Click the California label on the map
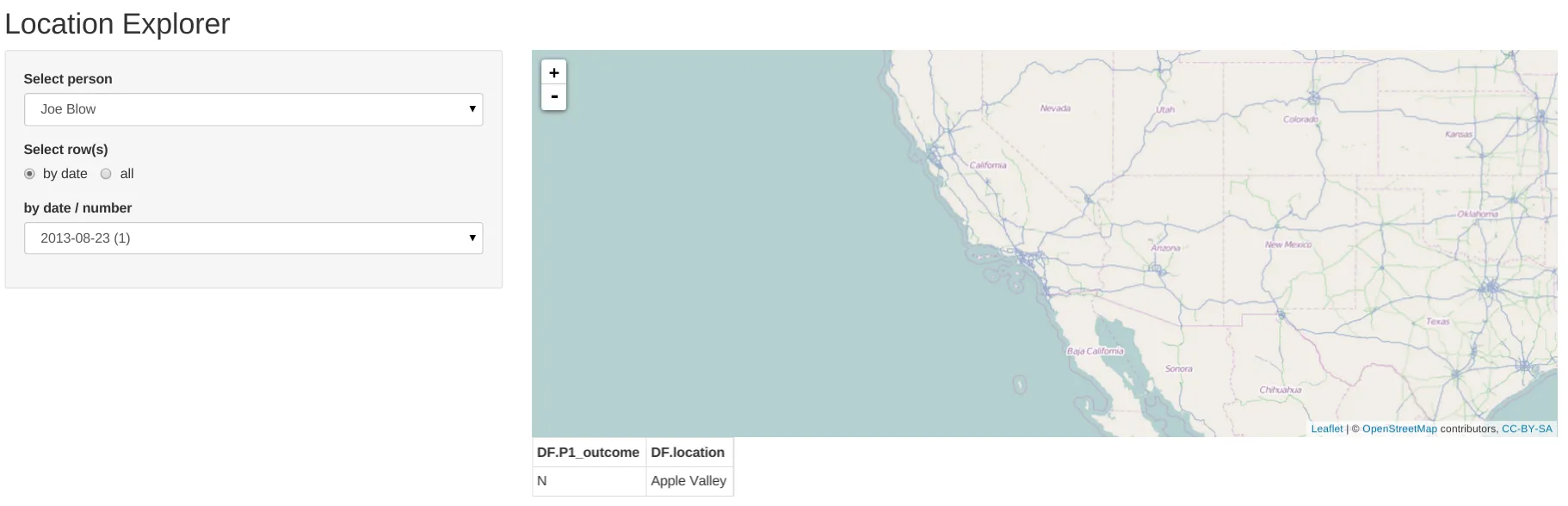This screenshot has height=506, width=1568. pyautogui.click(x=988, y=165)
